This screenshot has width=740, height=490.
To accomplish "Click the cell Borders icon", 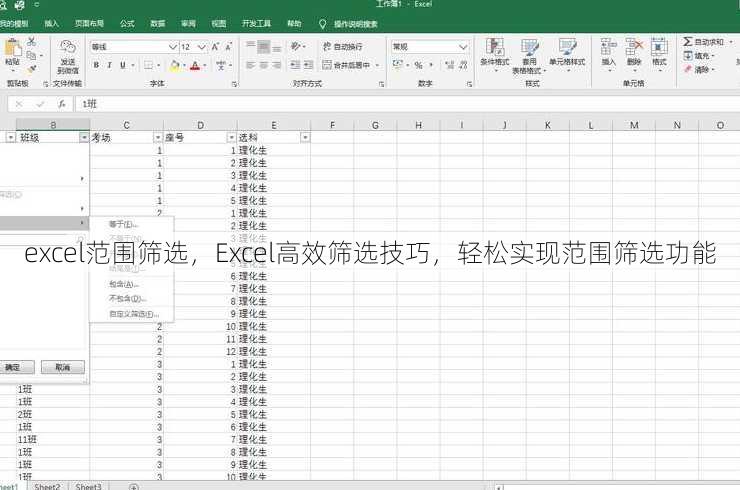I will (x=149, y=65).
